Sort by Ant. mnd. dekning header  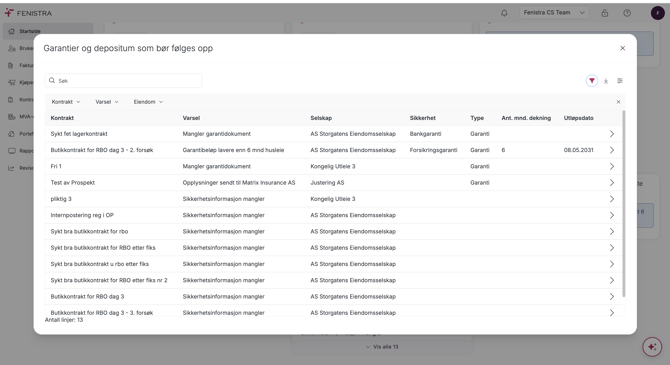[526, 118]
